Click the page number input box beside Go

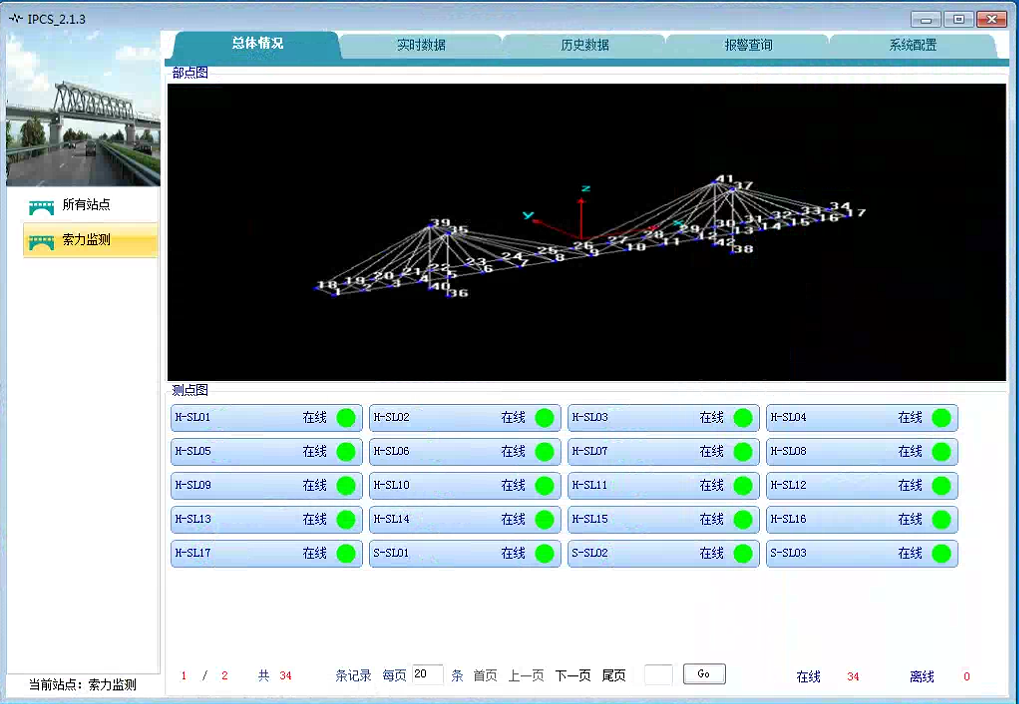coord(658,675)
